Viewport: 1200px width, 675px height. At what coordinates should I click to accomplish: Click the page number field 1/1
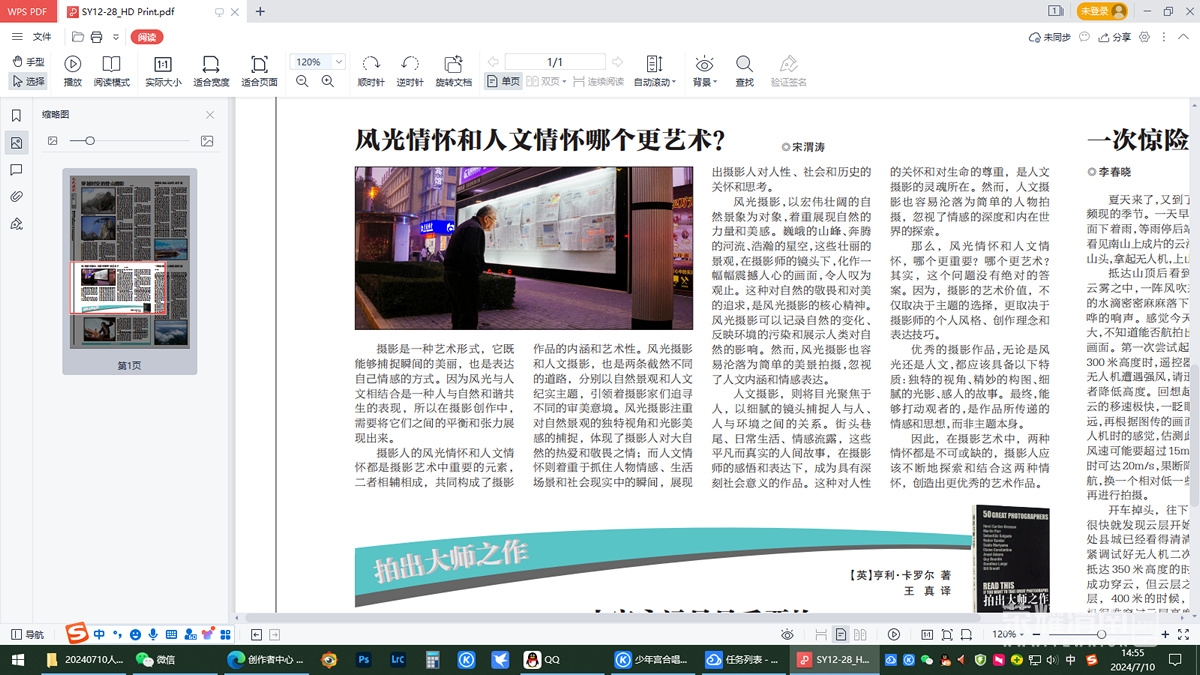[555, 62]
